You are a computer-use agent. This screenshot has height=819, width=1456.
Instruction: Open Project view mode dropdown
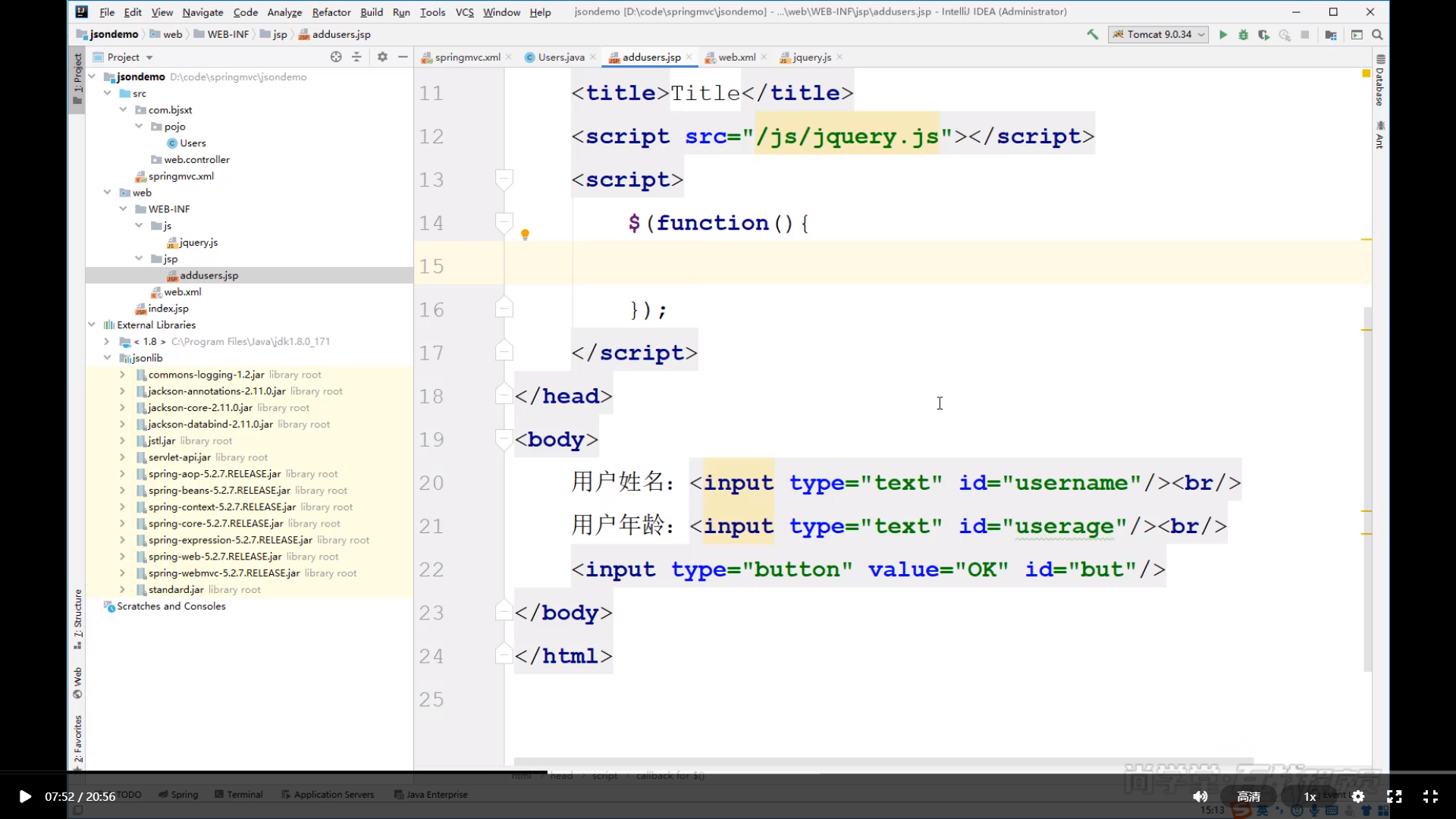click(149, 58)
